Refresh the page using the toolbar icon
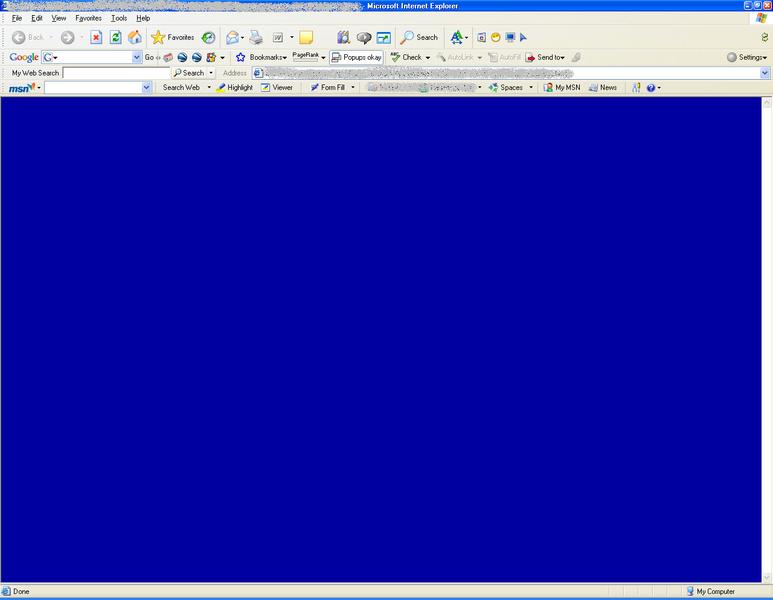The width and height of the screenshot is (773, 600). point(115,37)
